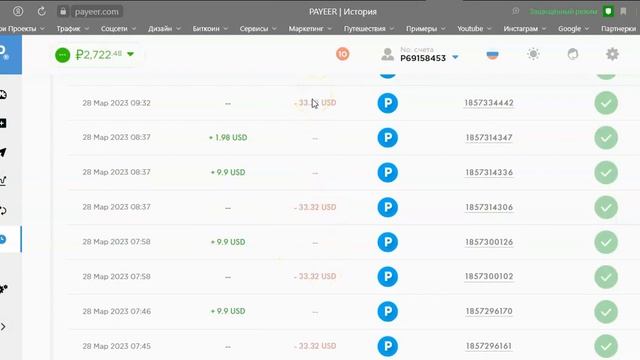This screenshot has height=360, width=640.
Task: Click the green shield protected mode icon
Action: coord(608,11)
